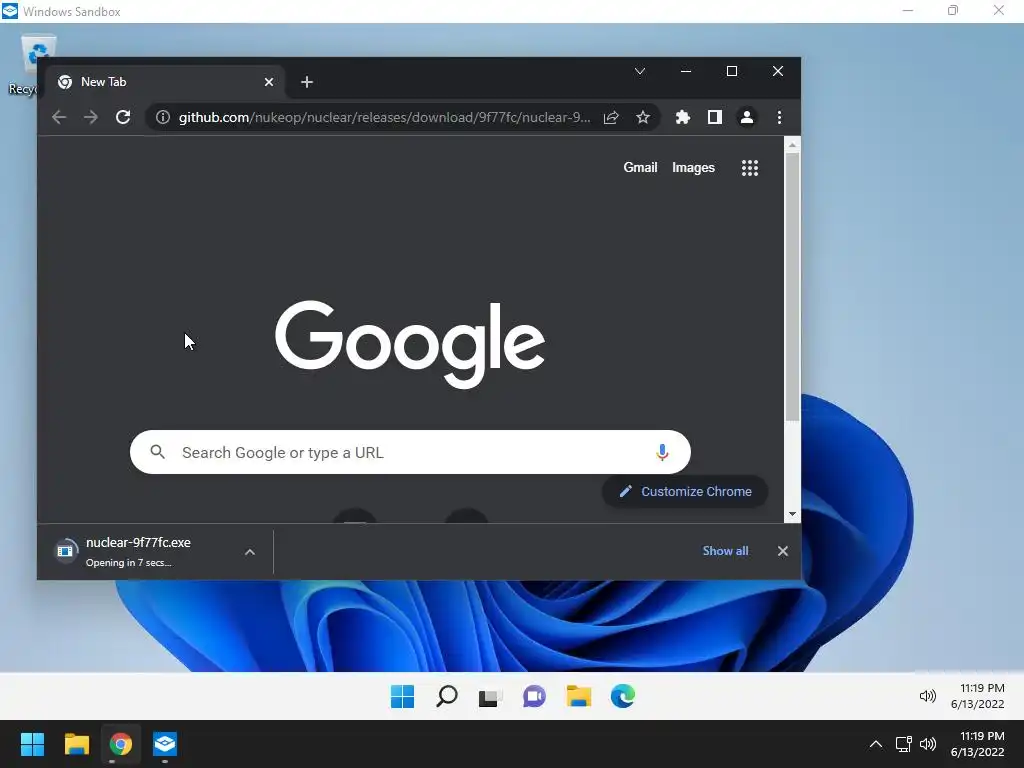Viewport: 1024px width, 768px height.
Task: View site information icon in address bar
Action: point(163,118)
